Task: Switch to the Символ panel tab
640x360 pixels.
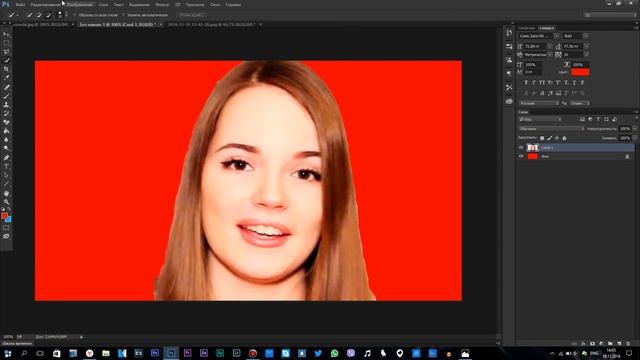Action: (x=547, y=28)
